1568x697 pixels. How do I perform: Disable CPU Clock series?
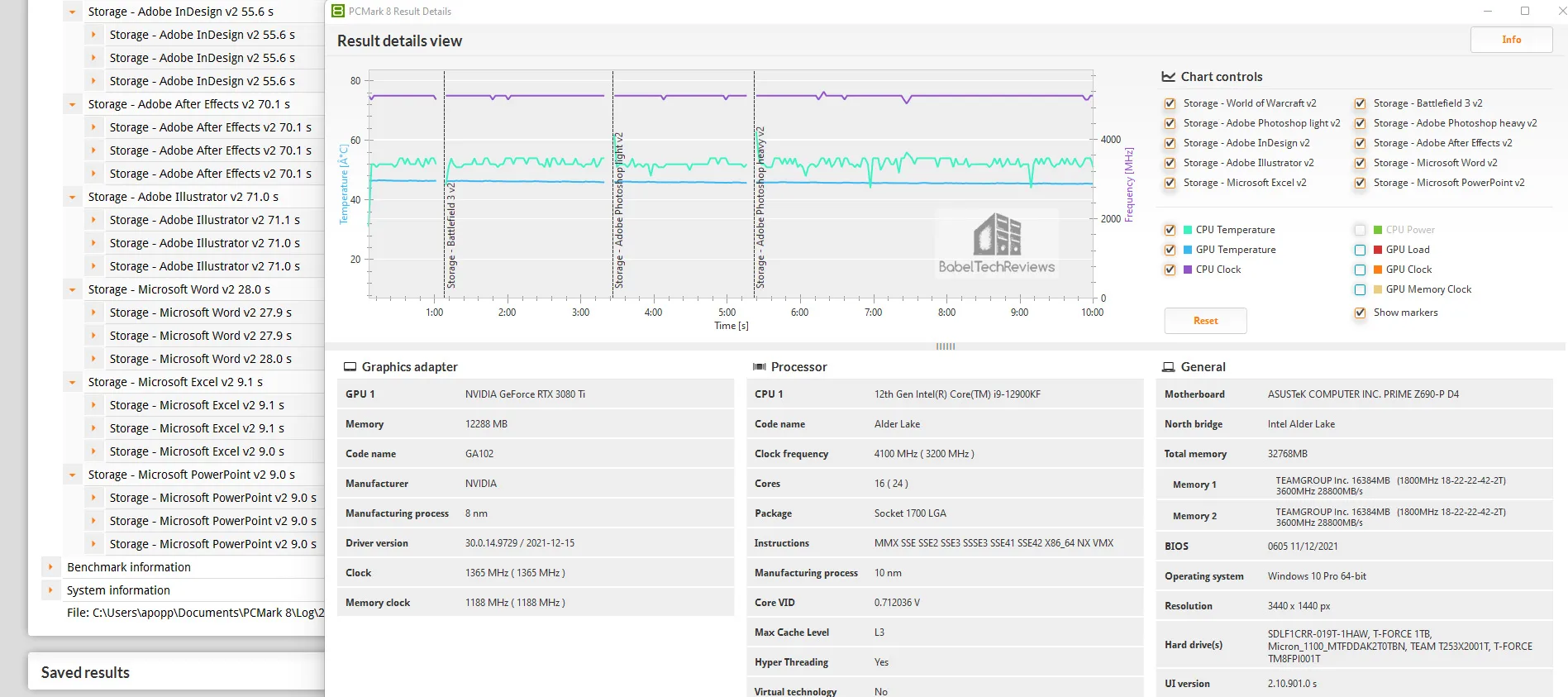(1170, 270)
